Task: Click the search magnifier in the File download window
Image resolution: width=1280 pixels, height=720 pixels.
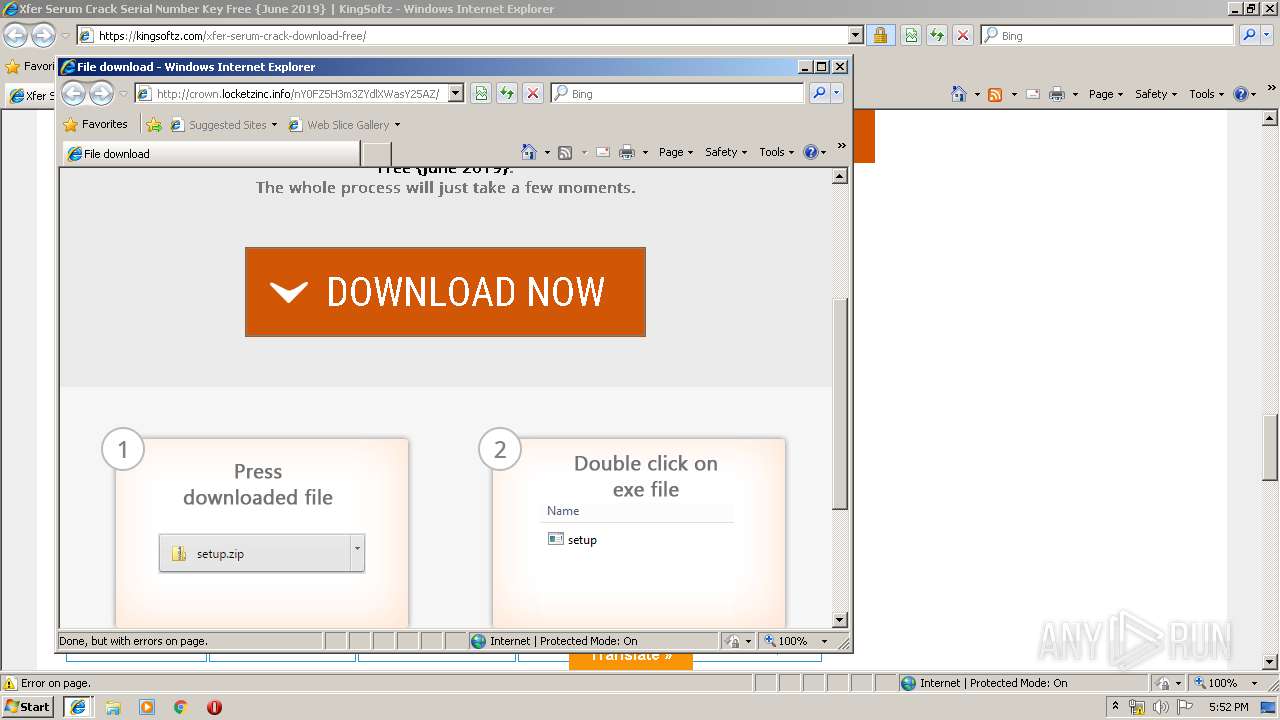Action: (x=819, y=93)
